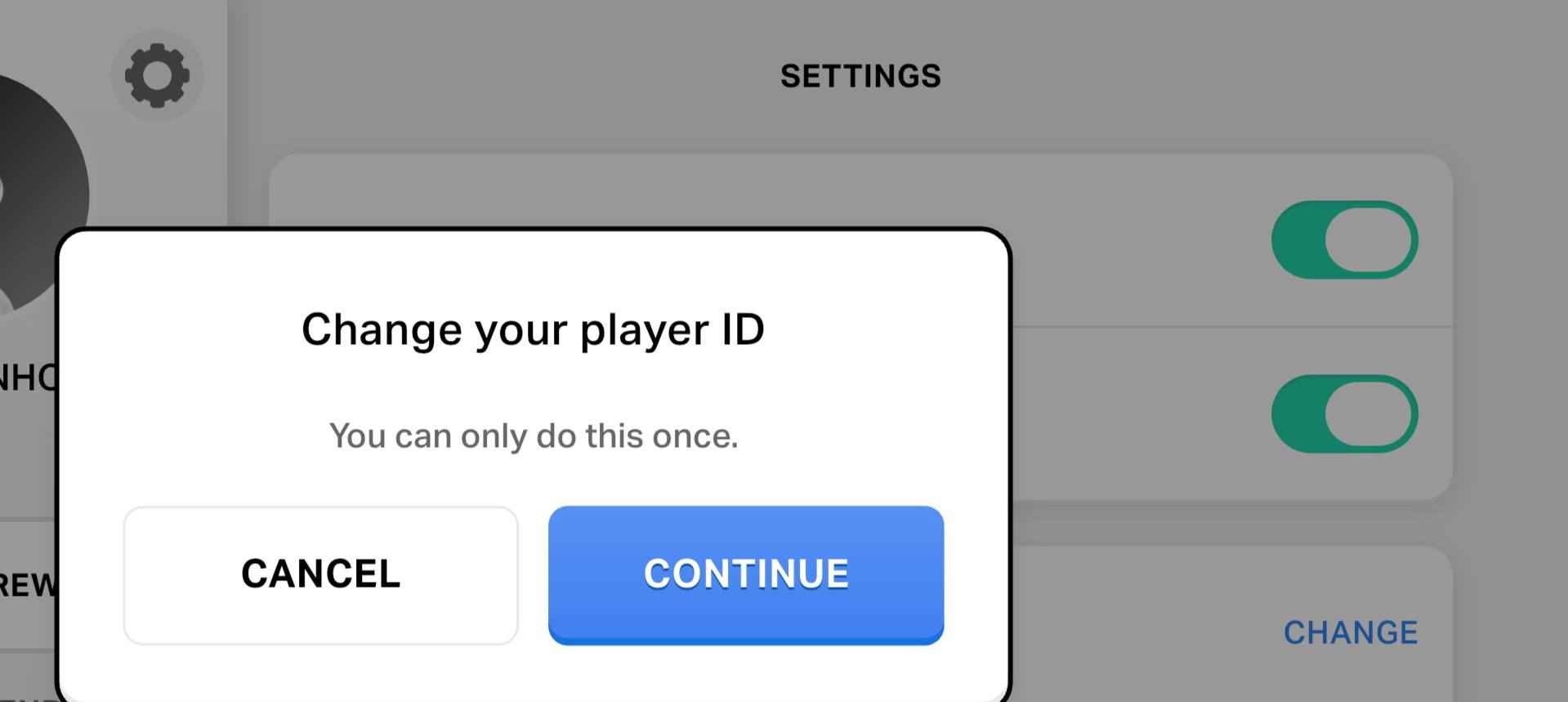Image resolution: width=1568 pixels, height=702 pixels.
Task: Click dimmed backdrop right of SETTINGS heading
Action: click(x=1226, y=76)
